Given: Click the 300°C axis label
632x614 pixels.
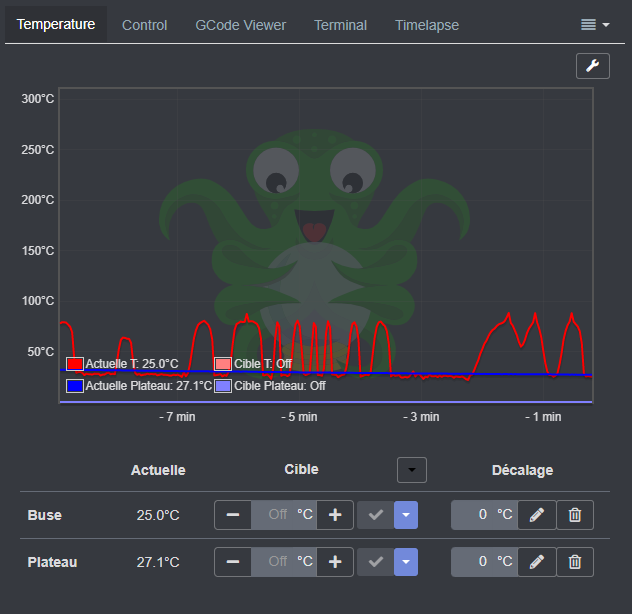Looking at the screenshot, I should [x=37, y=99].
